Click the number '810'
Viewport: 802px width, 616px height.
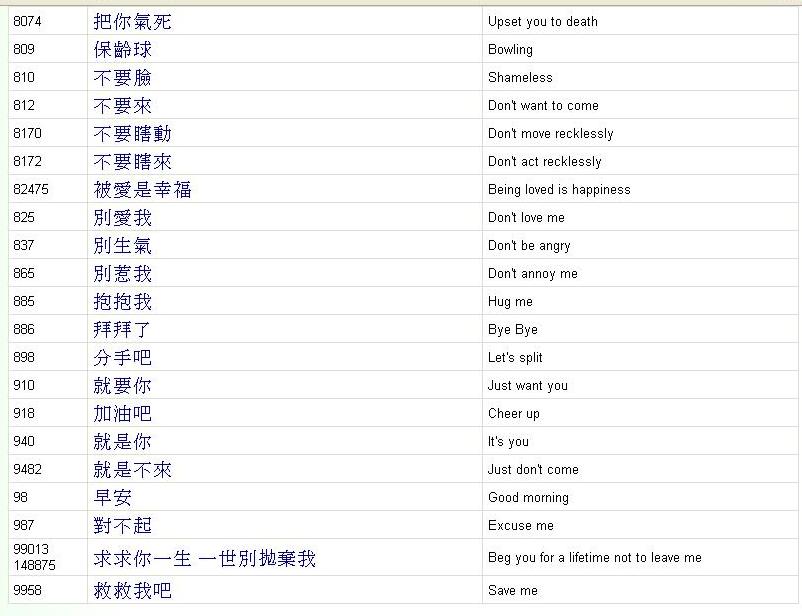24,77
